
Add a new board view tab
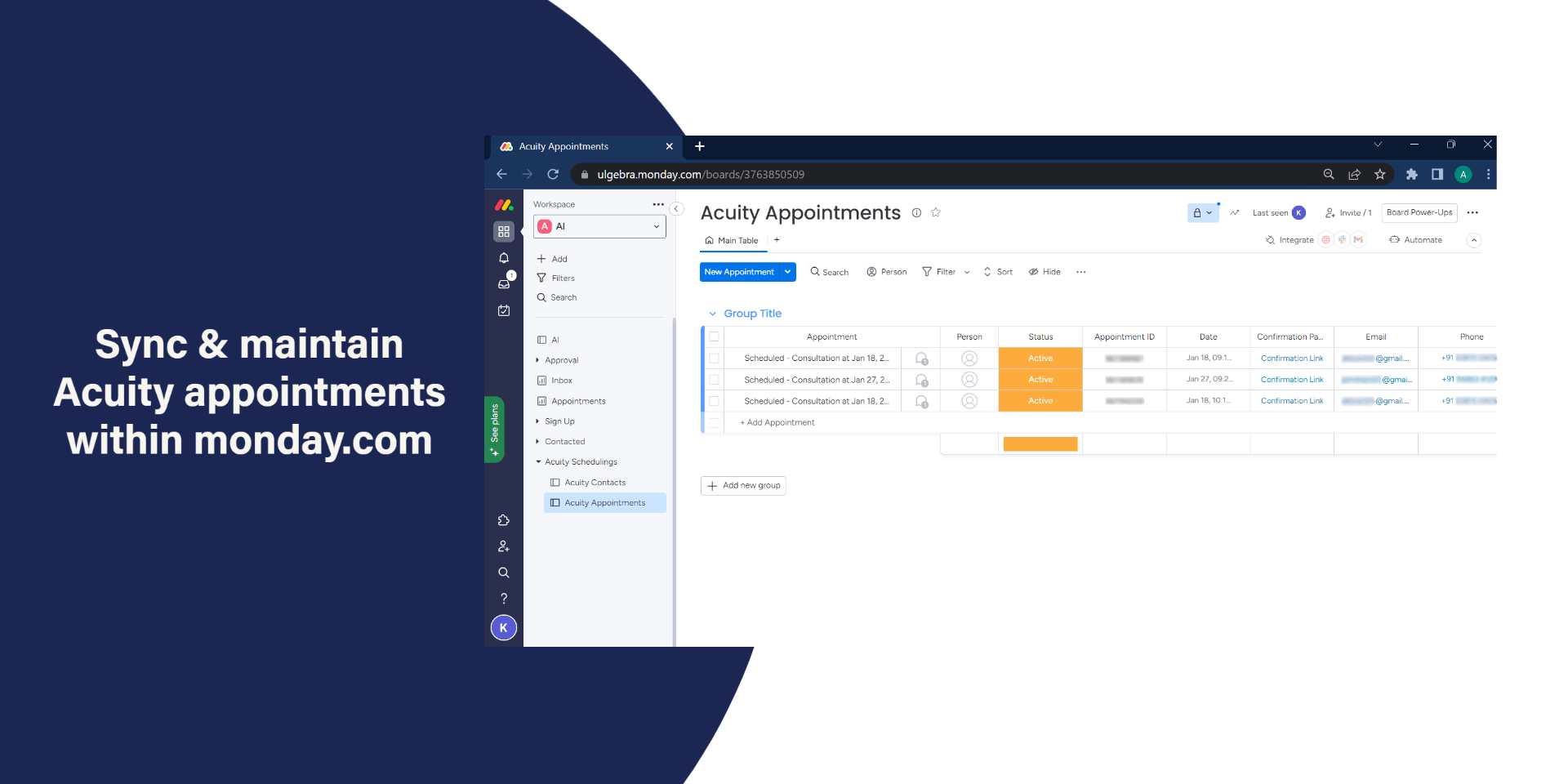point(777,240)
